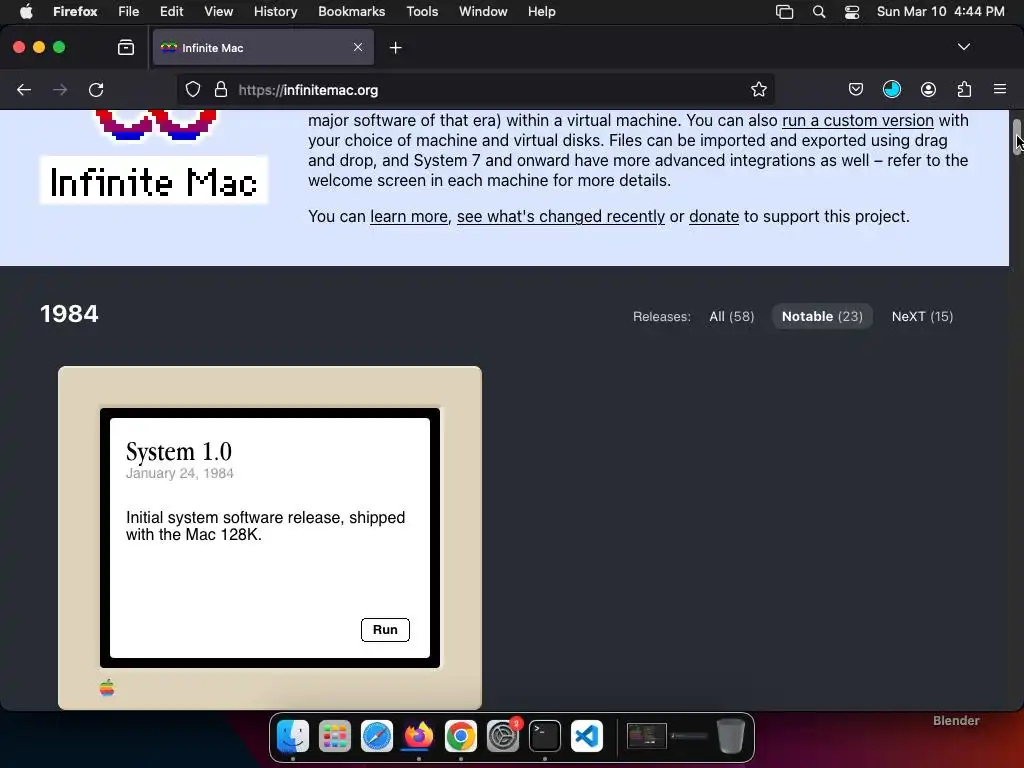
Task: Run System 1.0
Action: tap(385, 630)
